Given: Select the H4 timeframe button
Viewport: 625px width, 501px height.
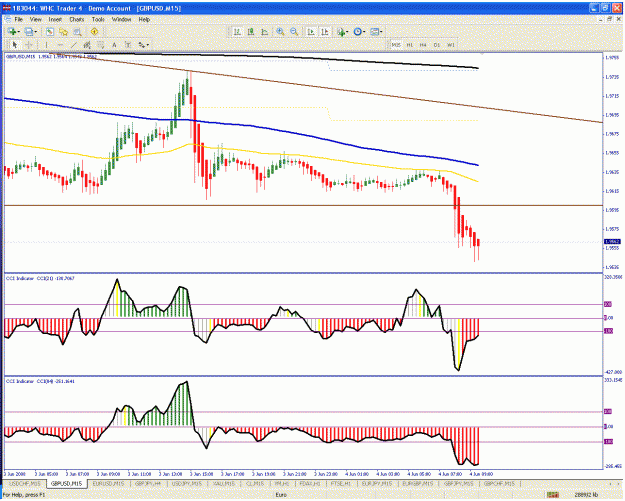Looking at the screenshot, I should point(423,45).
